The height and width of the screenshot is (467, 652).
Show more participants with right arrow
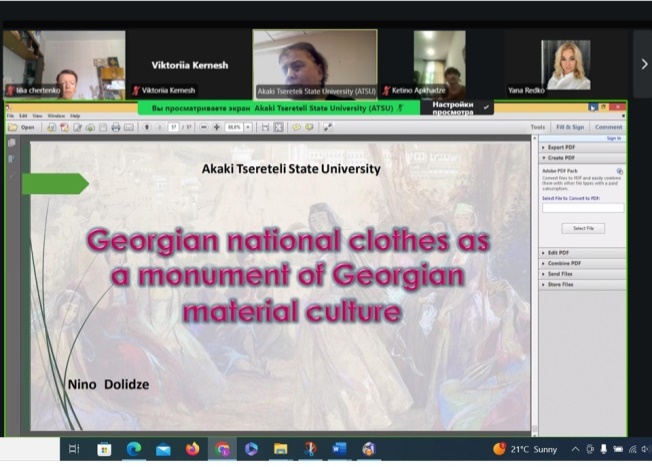coord(644,64)
